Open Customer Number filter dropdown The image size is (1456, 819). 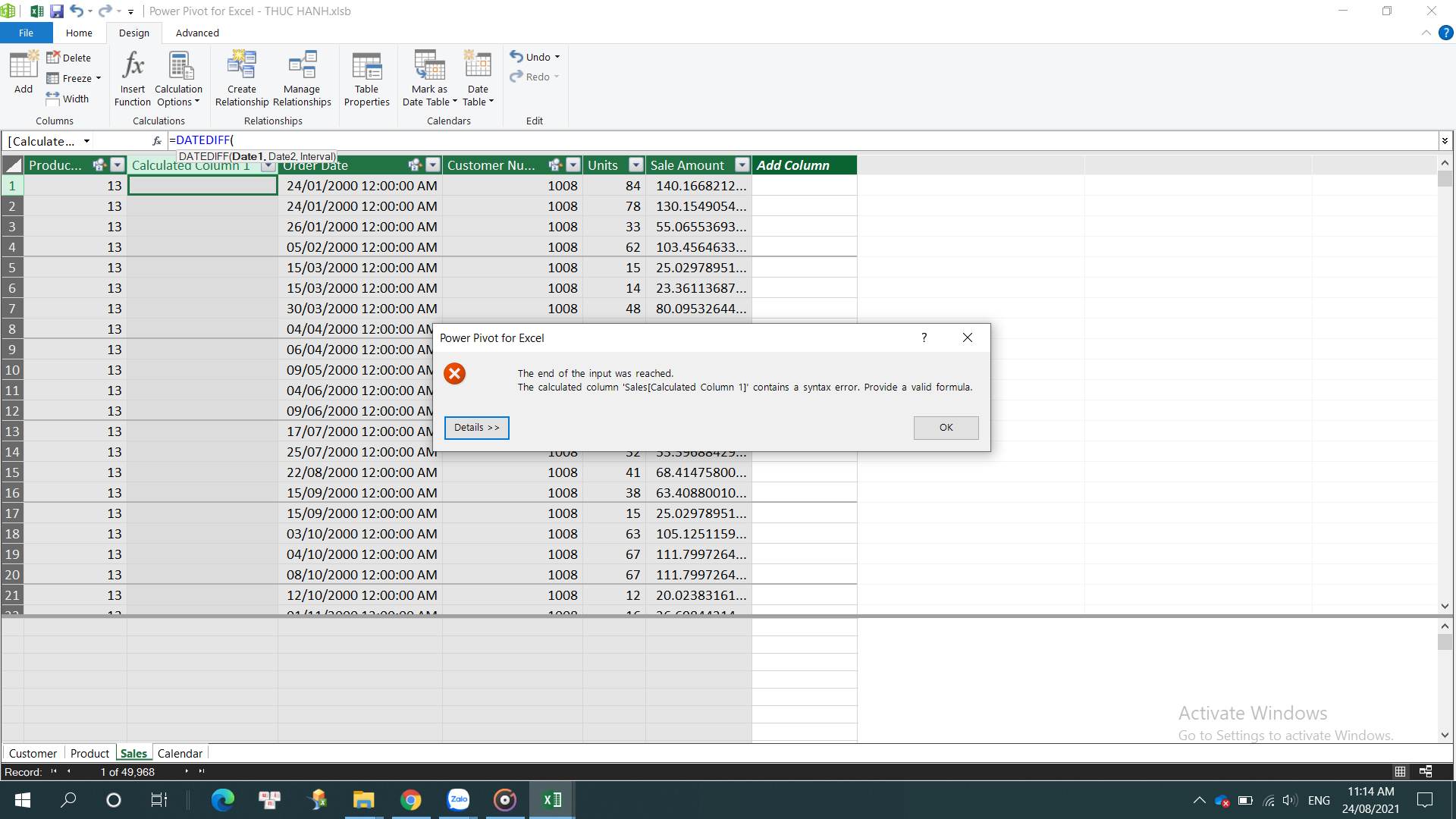click(x=573, y=165)
